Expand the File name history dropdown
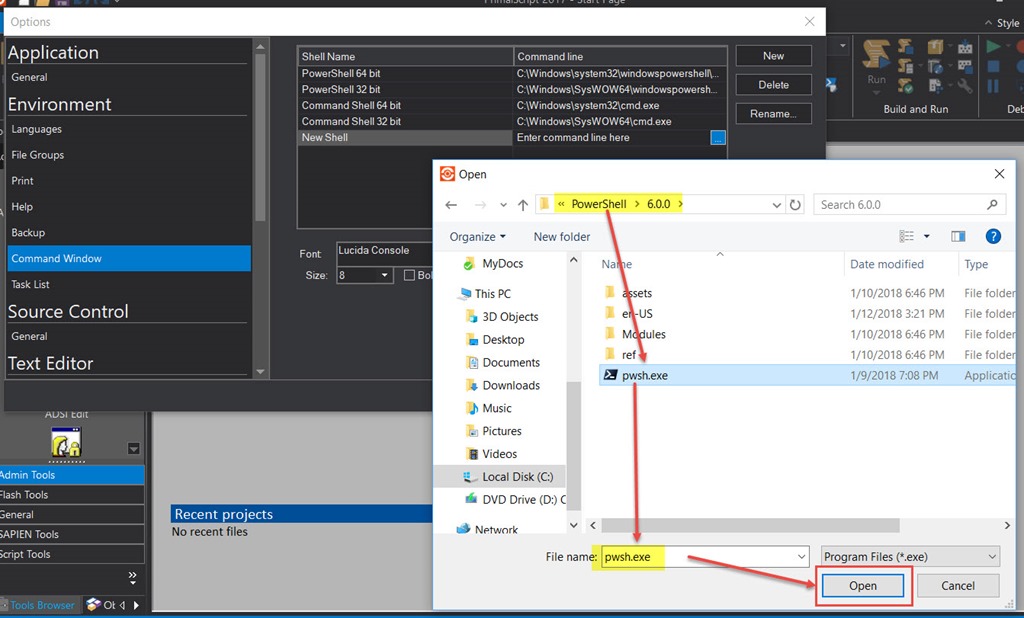Viewport: 1024px width, 618px height. pos(801,557)
